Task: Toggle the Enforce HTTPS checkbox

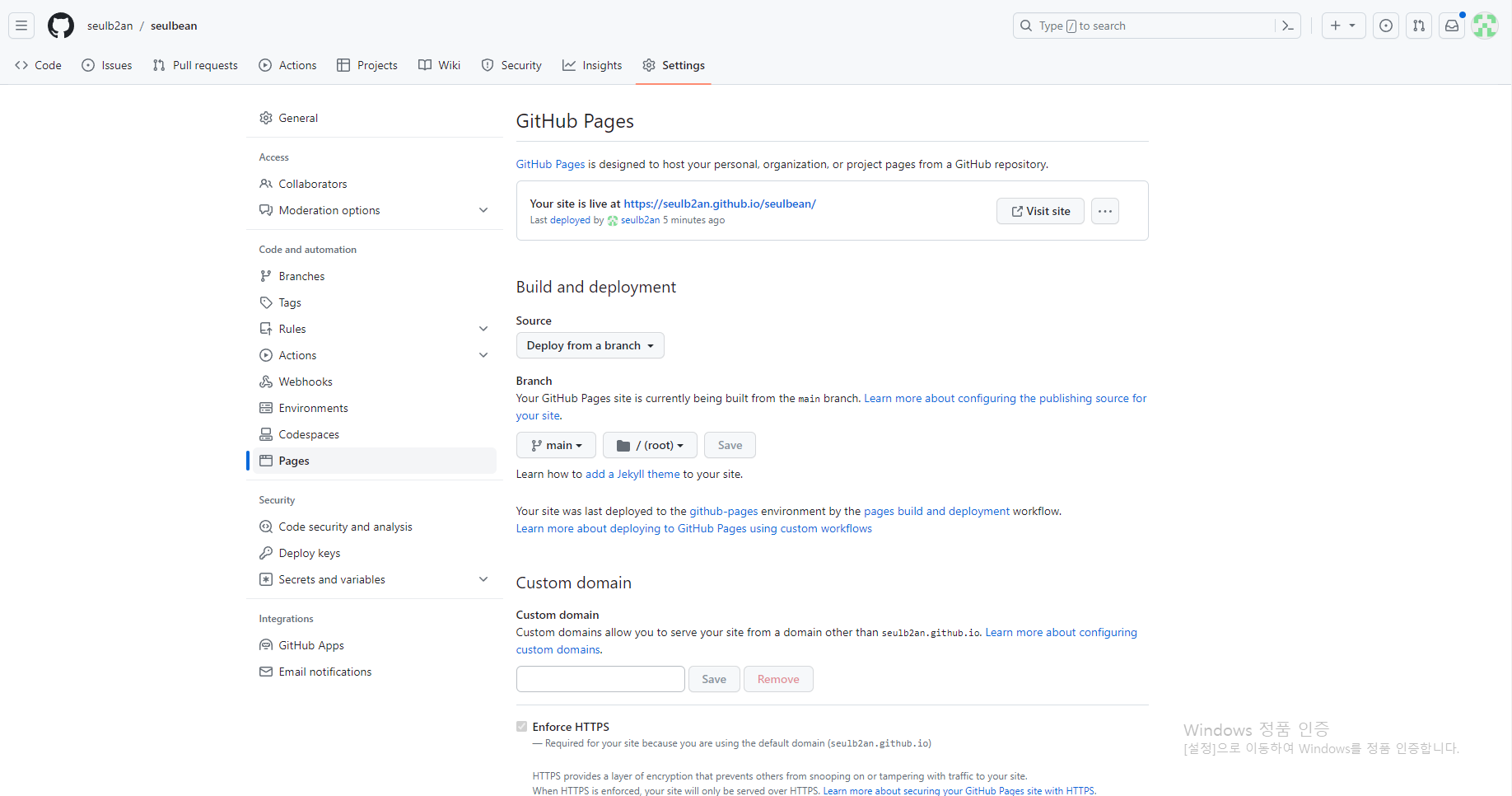Action: (x=522, y=727)
